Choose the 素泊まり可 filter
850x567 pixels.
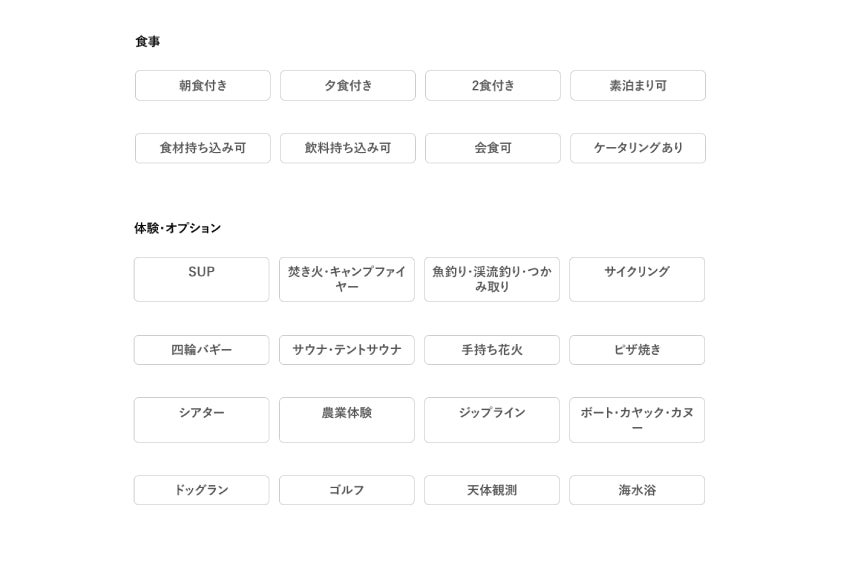coord(638,86)
